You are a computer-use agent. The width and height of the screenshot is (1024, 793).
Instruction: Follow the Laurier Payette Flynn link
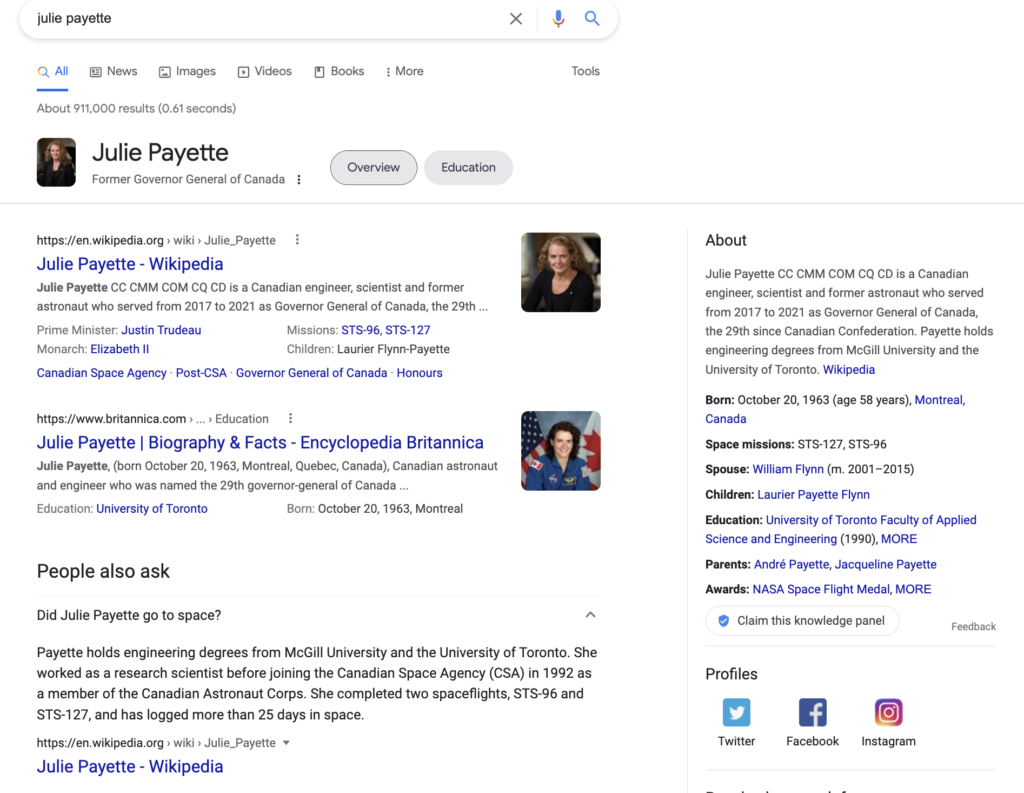(x=813, y=494)
